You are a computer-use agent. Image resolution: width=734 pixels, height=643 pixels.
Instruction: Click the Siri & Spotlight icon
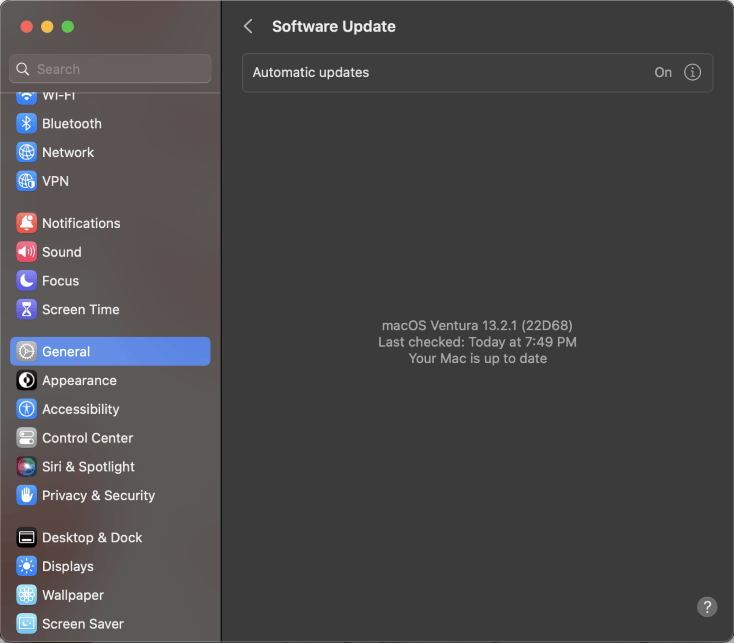tap(26, 467)
